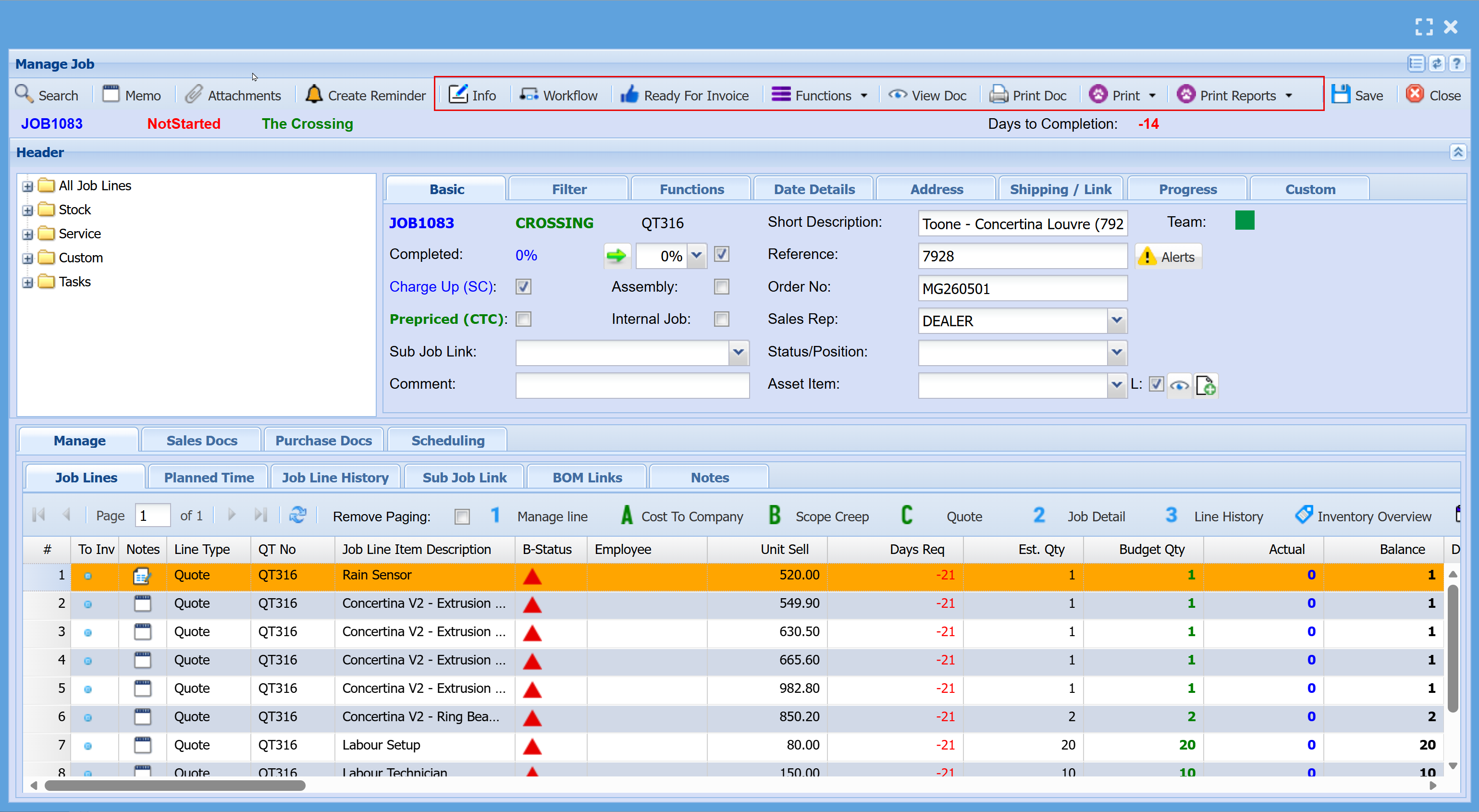Click the green arrow beside Completed percentage

616,256
